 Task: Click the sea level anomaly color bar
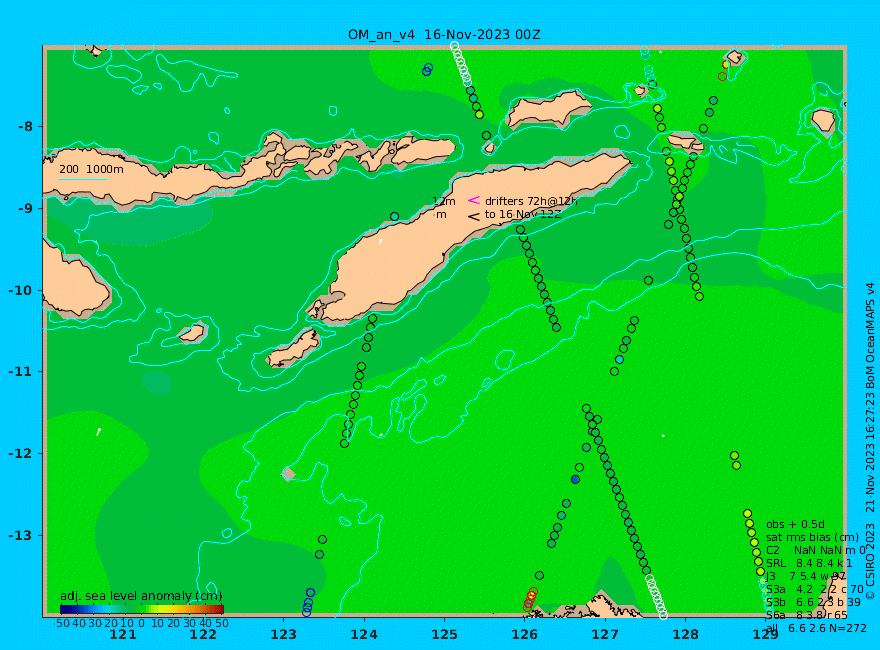tap(141, 609)
